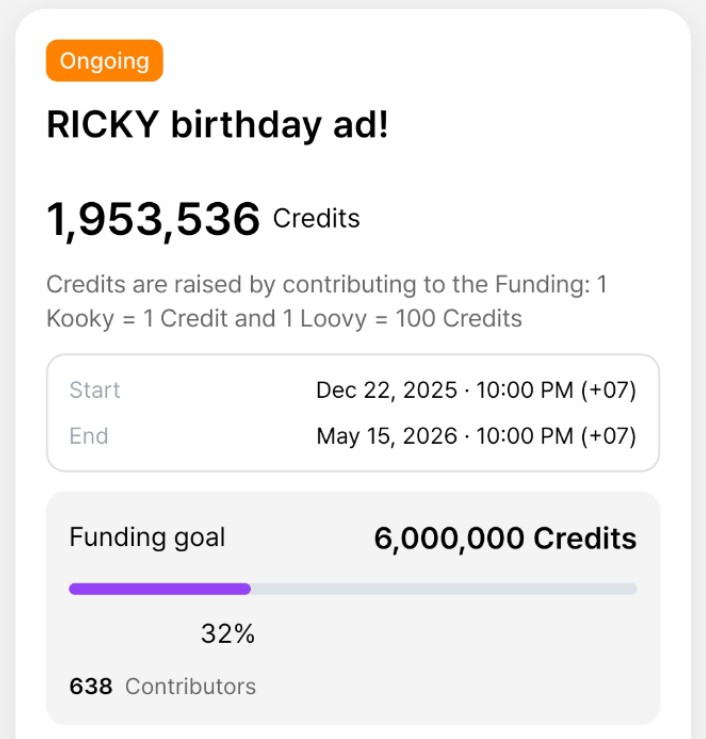Click the 10:00 PM (+07) start time
706x739 pixels.
[x=555, y=390]
